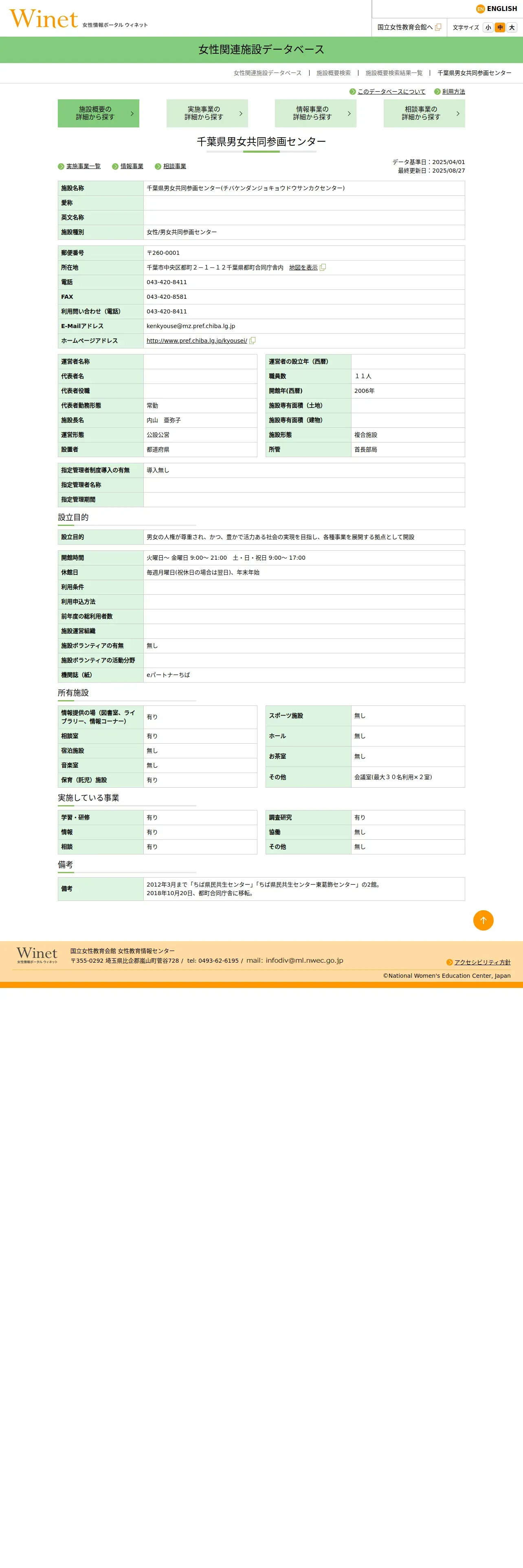Set font size to 小
This screenshot has height=1568, width=523.
488,27
